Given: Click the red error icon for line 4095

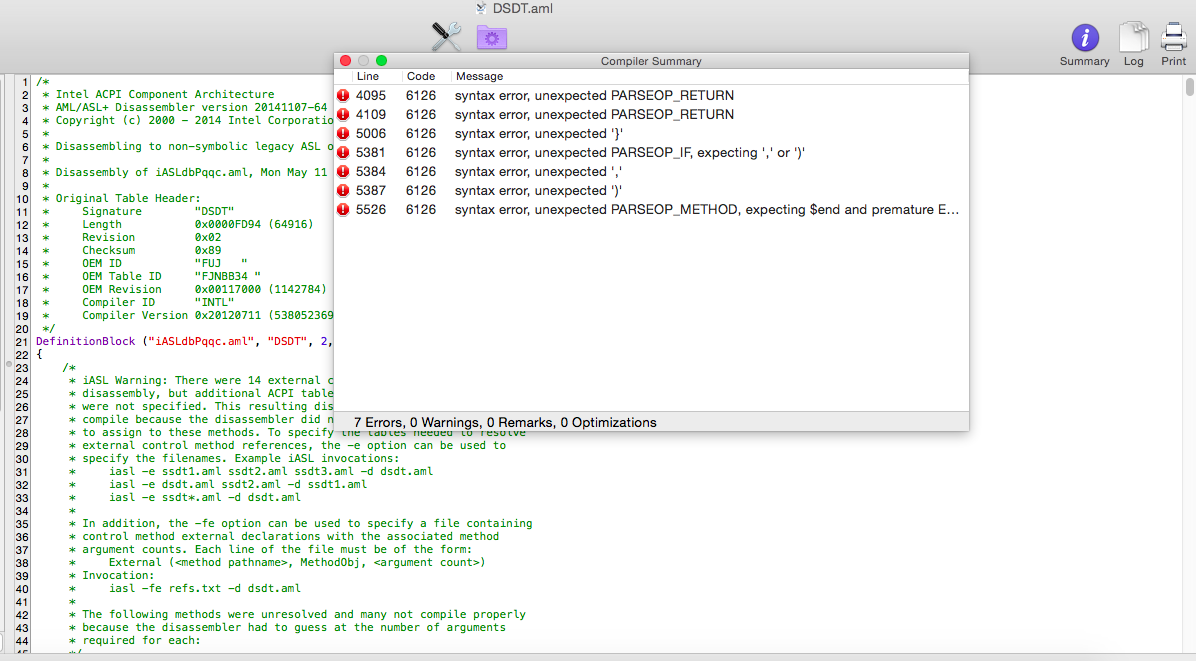Looking at the screenshot, I should [x=343, y=96].
